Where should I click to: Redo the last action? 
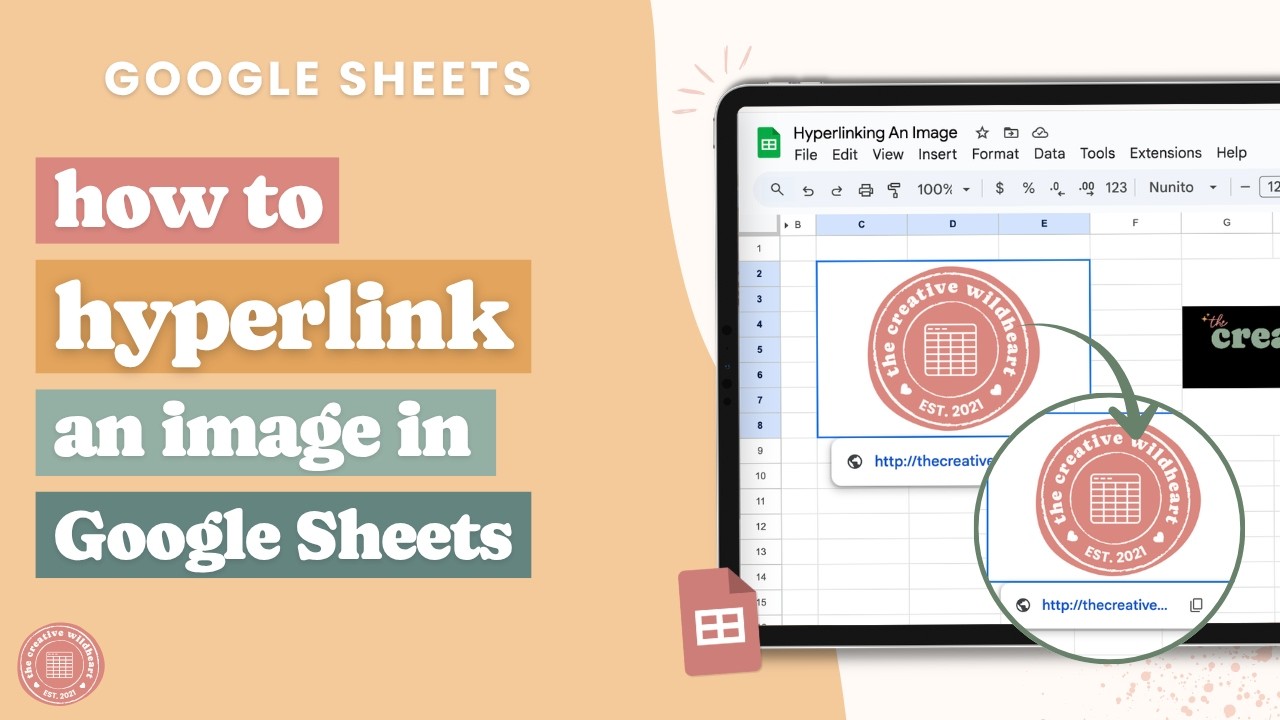tap(837, 189)
